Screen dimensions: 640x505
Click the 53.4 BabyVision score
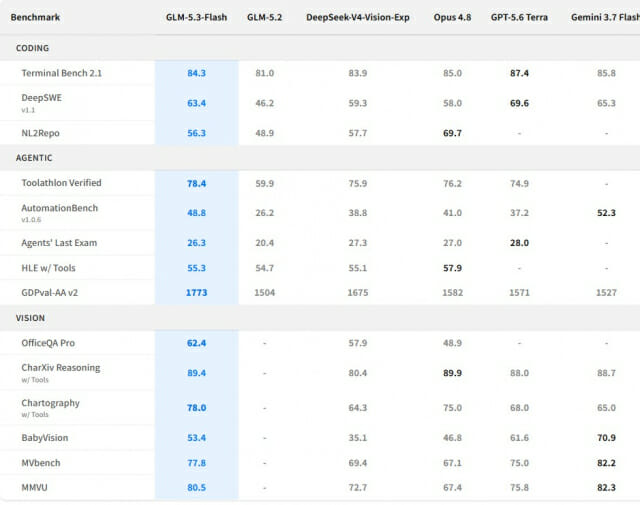pos(196,438)
